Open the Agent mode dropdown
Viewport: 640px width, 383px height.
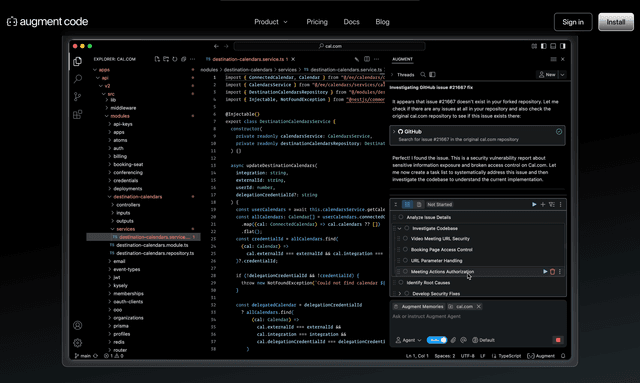409,340
